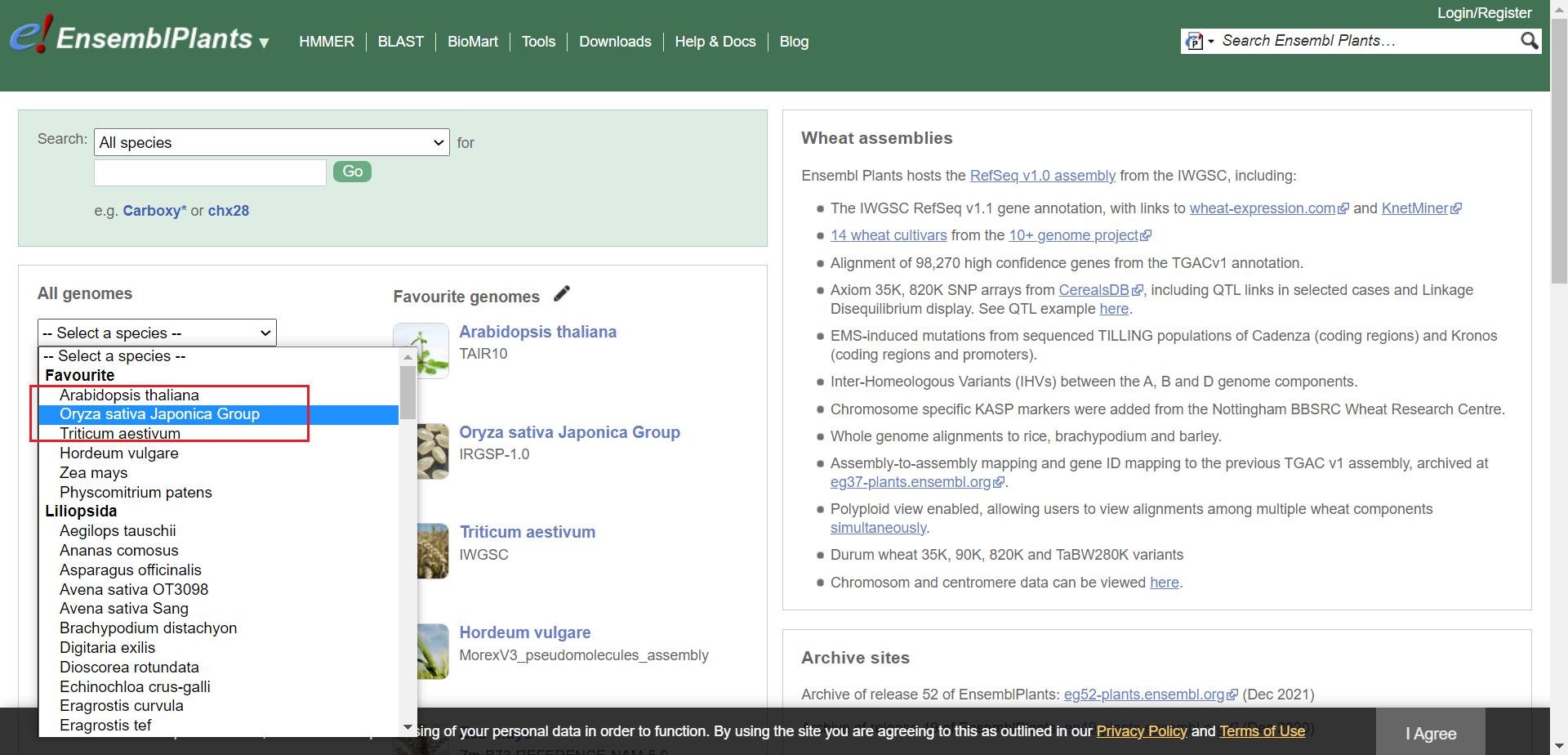Focus the Search Ensembl Plants field
The width and height of the screenshot is (1568, 755).
click(1367, 41)
